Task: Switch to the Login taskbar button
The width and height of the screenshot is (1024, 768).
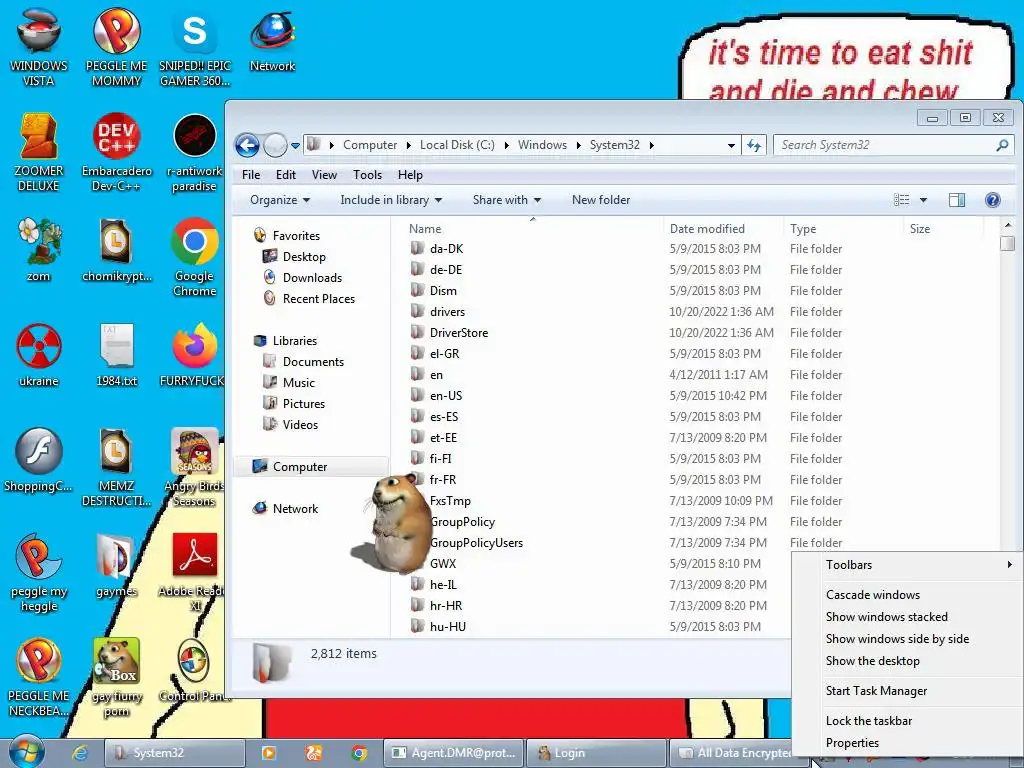Action: (x=596, y=753)
